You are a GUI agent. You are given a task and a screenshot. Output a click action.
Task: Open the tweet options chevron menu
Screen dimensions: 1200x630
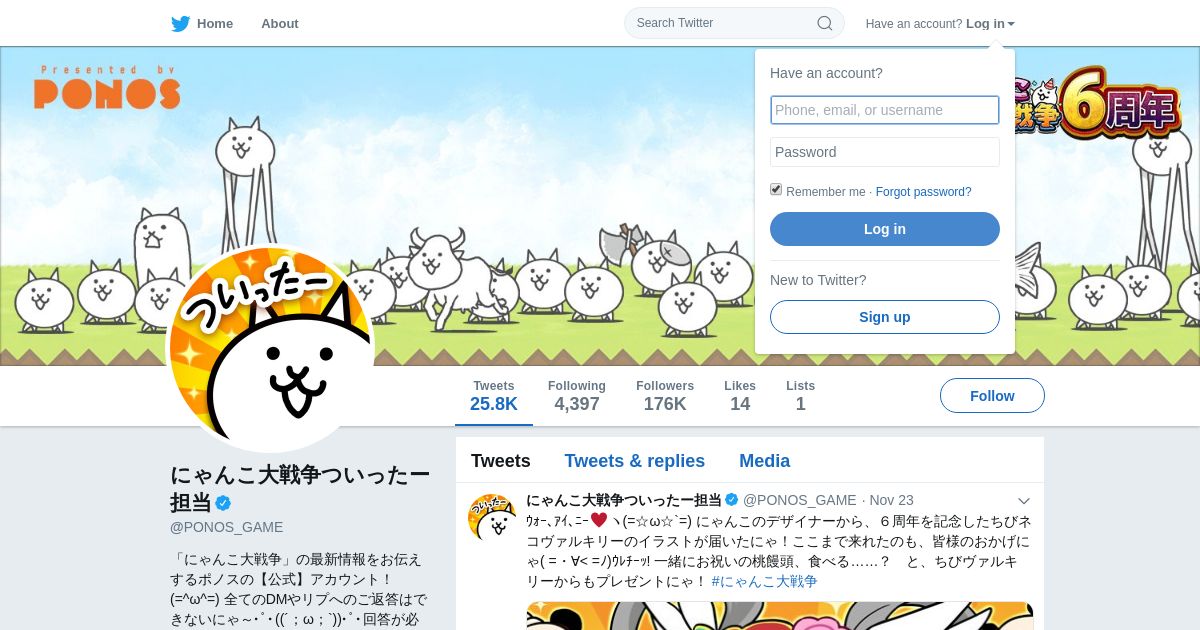[1024, 500]
